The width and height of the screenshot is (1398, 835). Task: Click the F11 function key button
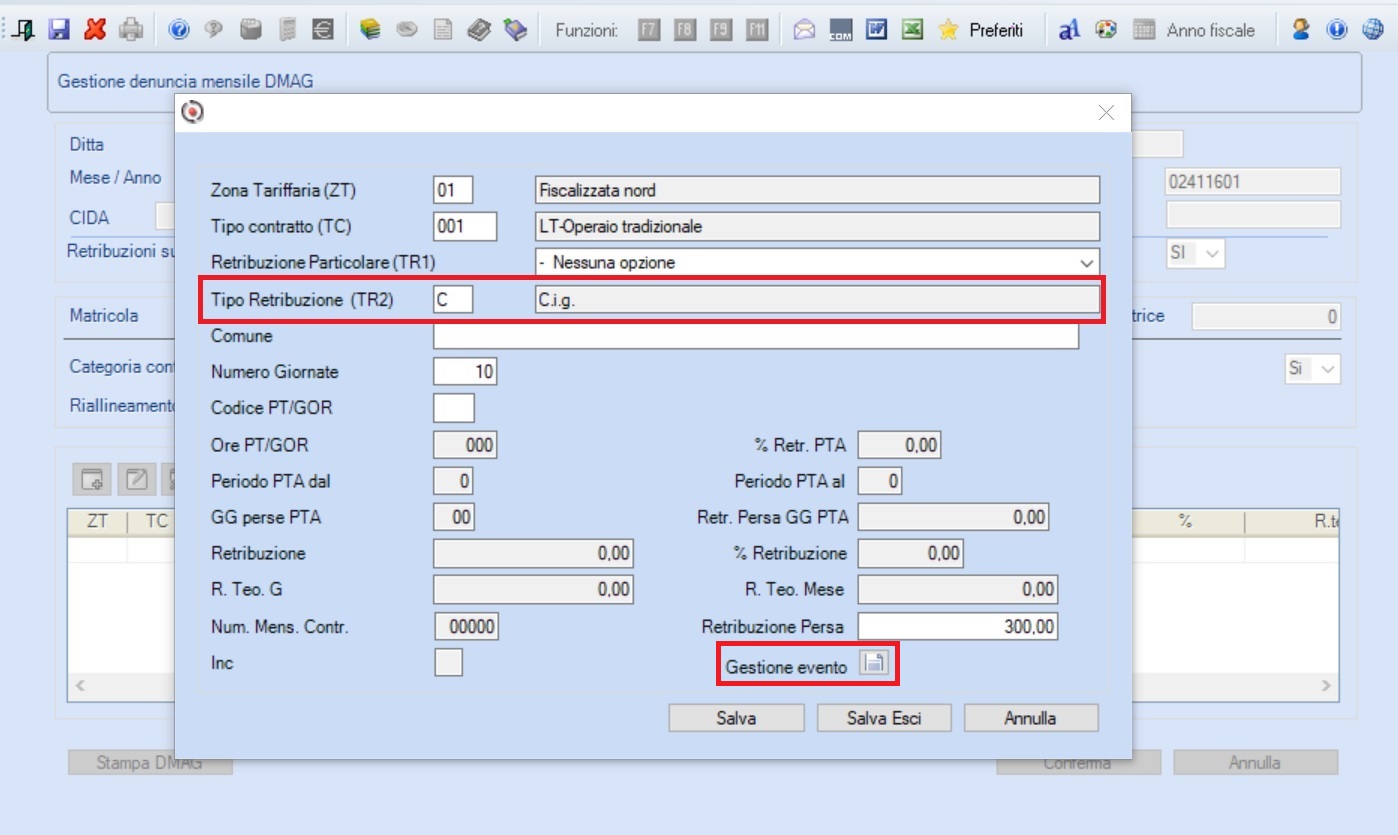[x=757, y=30]
